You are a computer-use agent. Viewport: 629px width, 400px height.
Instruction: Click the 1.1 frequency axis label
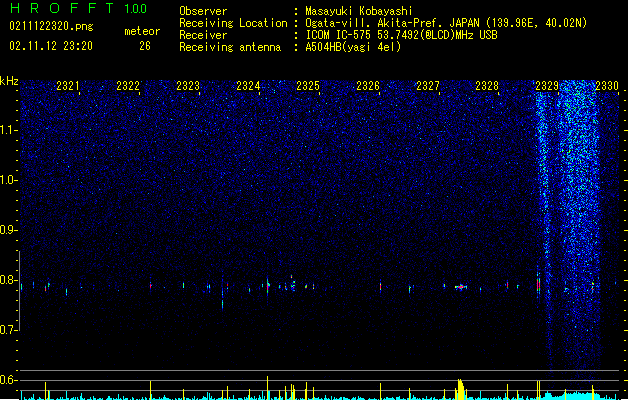click(9, 130)
